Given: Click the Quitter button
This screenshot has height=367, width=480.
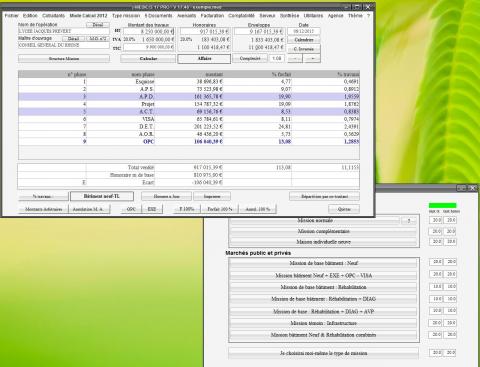Looking at the screenshot, I should pos(344,209).
